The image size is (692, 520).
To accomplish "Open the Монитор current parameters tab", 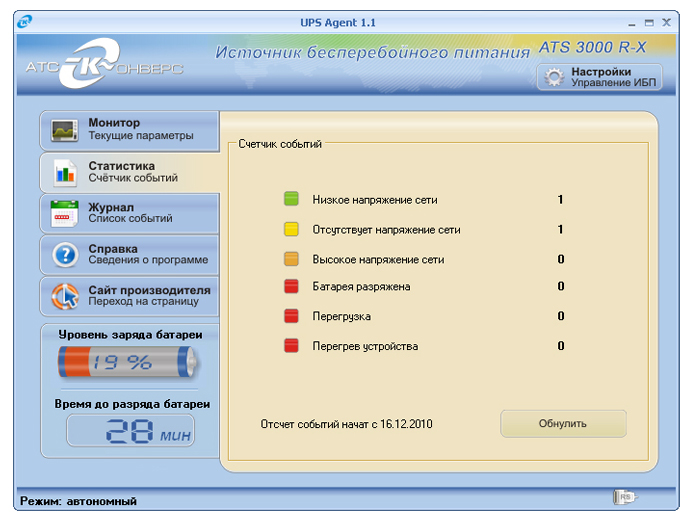I will pyautogui.click(x=130, y=131).
